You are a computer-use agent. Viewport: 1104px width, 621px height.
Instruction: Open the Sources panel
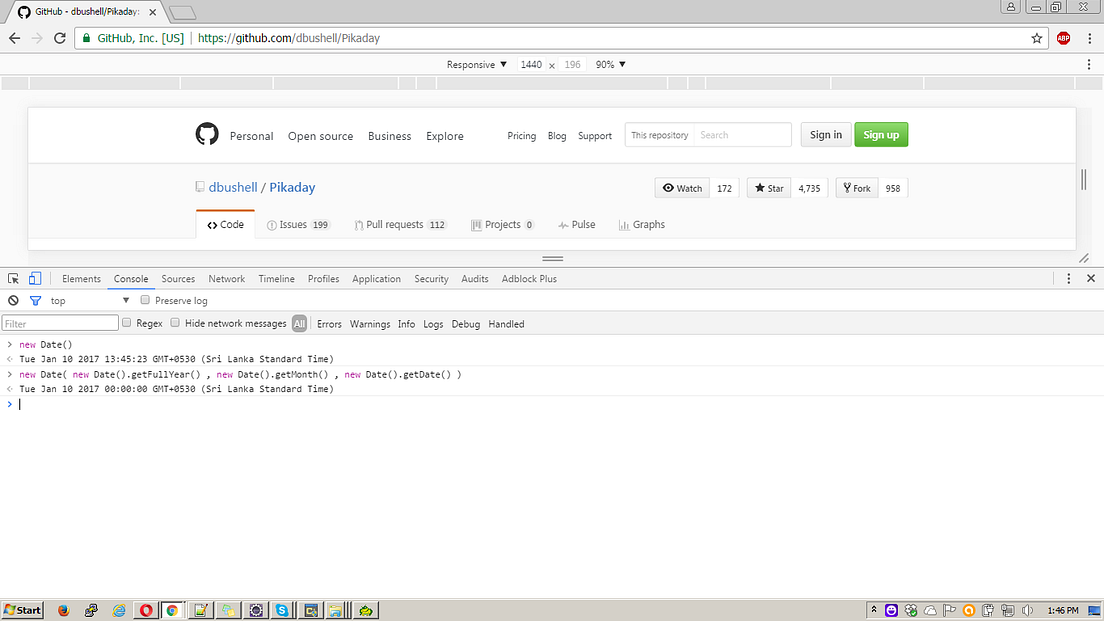tap(178, 278)
